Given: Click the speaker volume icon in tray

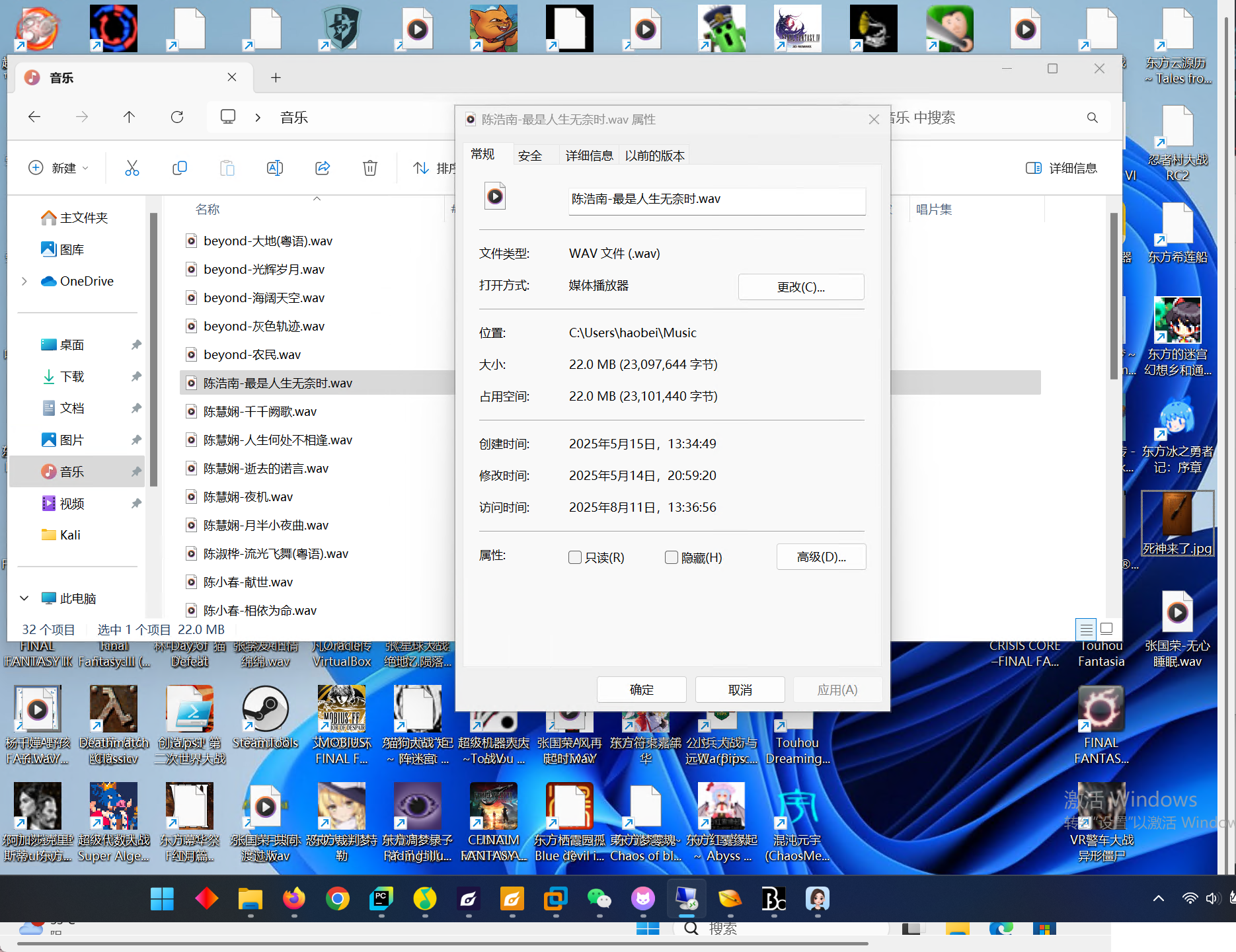Looking at the screenshot, I should [x=1212, y=898].
